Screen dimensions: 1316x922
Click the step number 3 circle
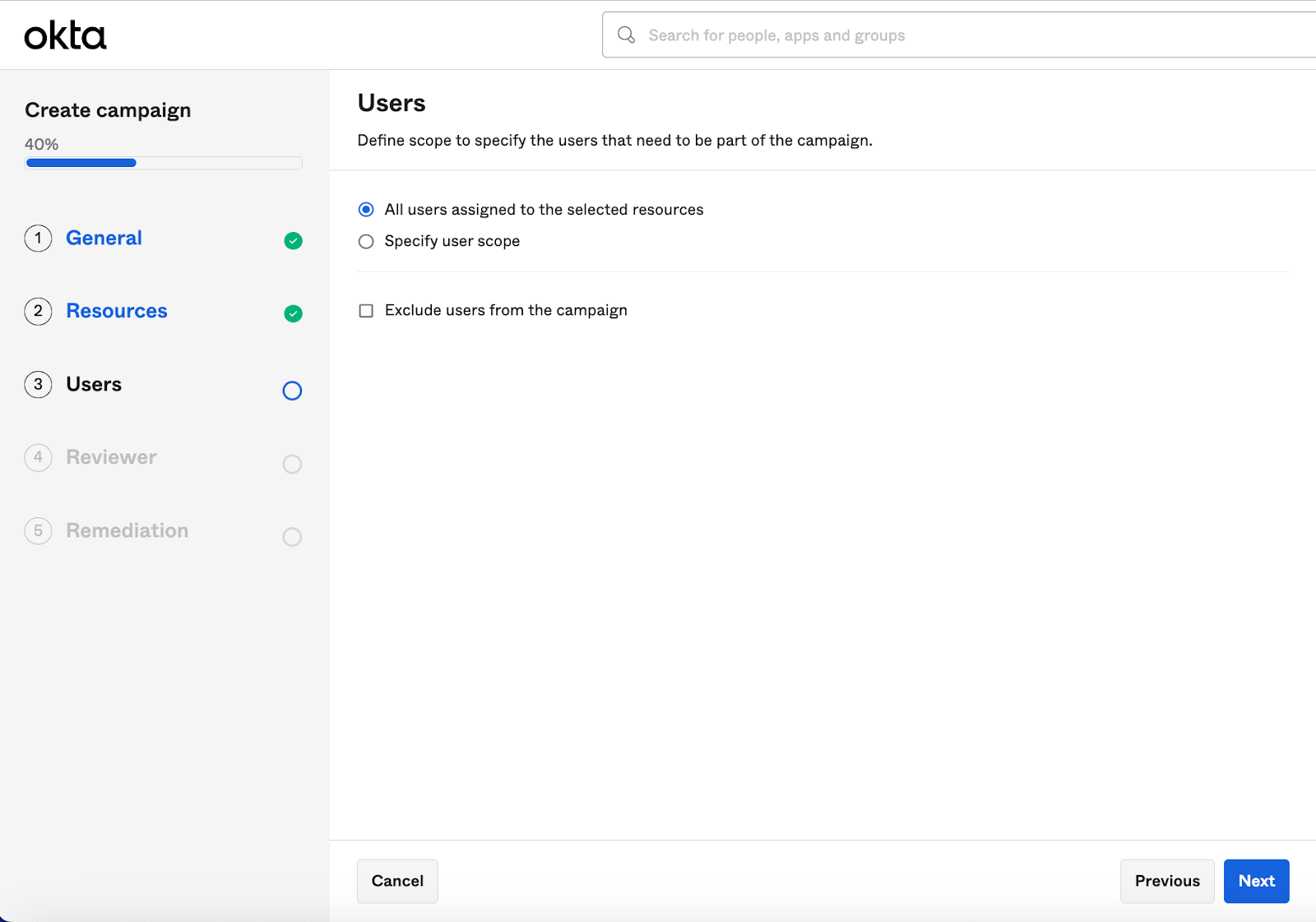click(x=38, y=384)
